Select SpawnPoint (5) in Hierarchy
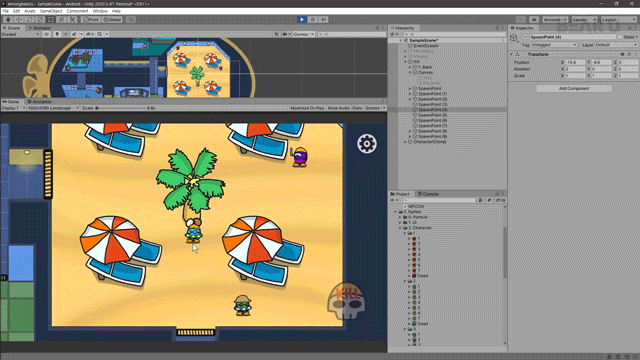640x360 pixels. (432, 115)
